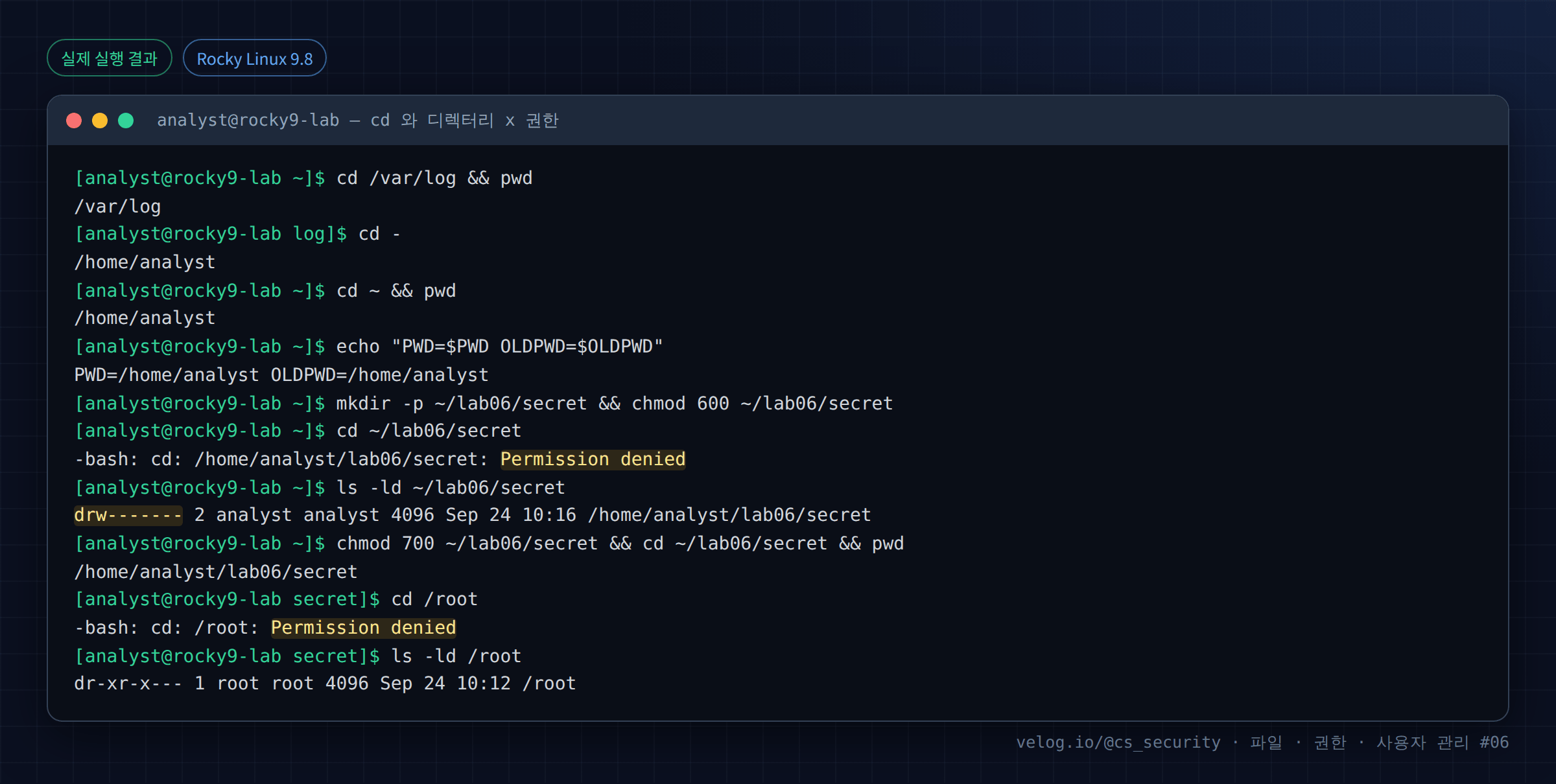Click the 'ls -ld /root' command
Screen dimensions: 1556x784
(x=456, y=656)
